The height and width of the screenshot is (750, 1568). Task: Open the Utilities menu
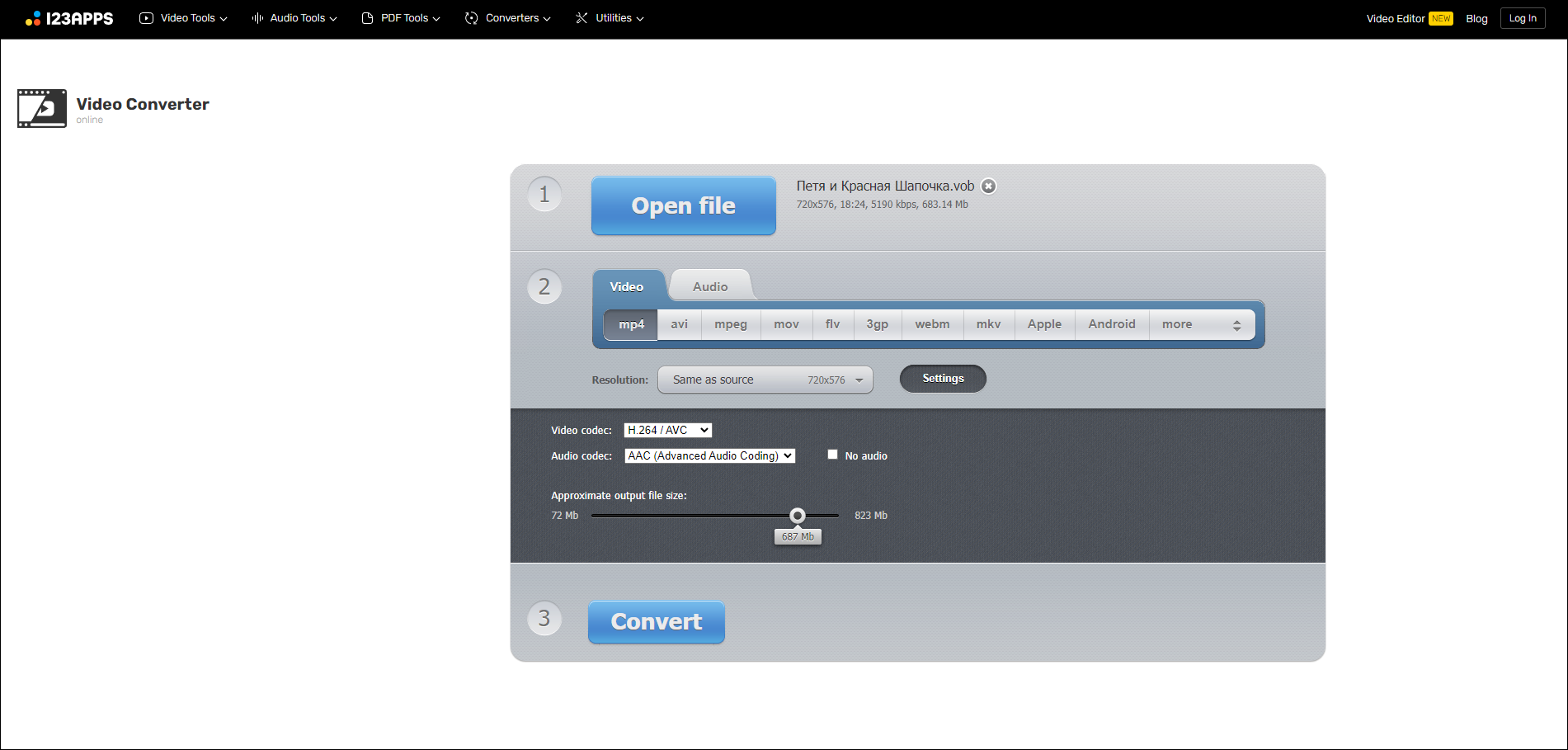(x=610, y=18)
